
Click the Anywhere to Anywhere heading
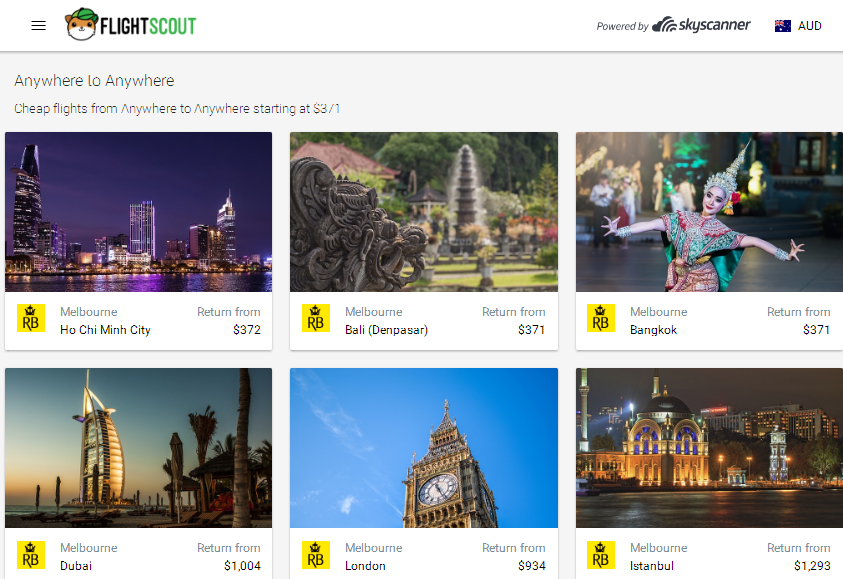tap(94, 81)
